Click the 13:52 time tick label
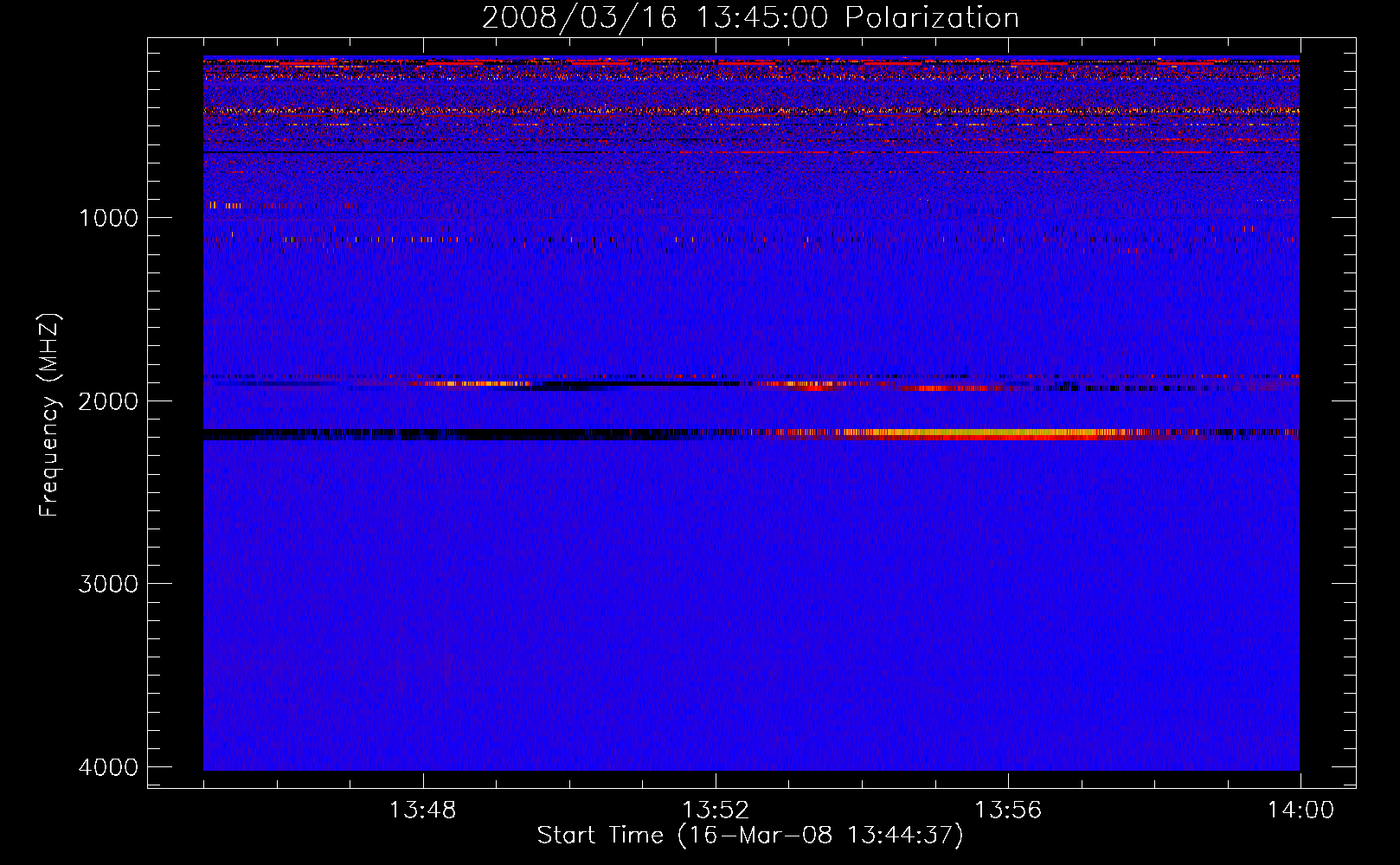 (x=715, y=811)
